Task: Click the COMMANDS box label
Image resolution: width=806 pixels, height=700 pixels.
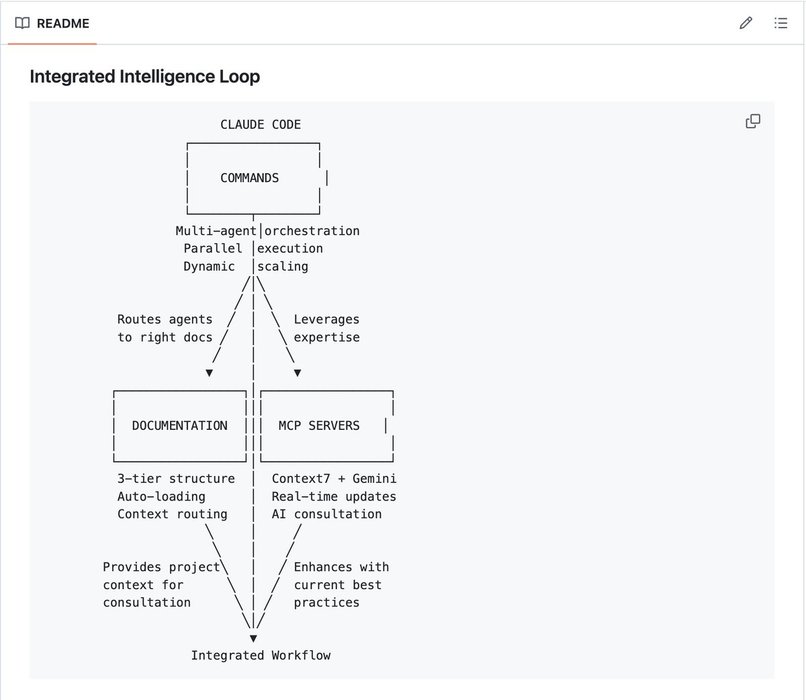Action: coord(249,178)
